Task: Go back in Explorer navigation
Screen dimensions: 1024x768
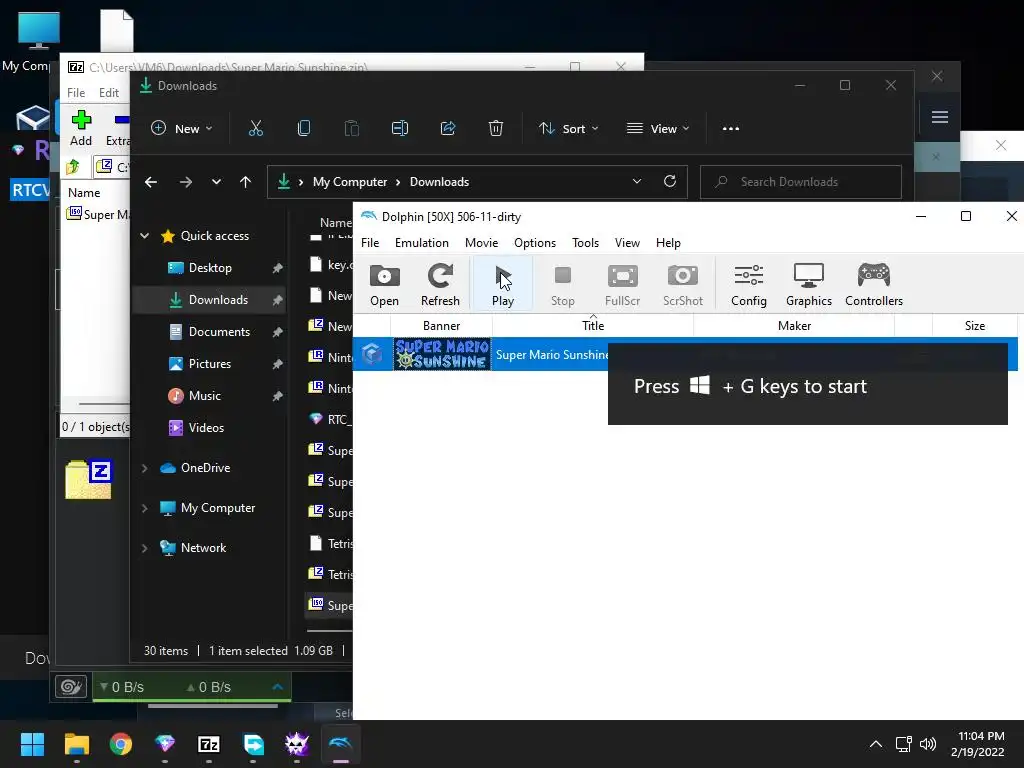Action: point(151,182)
